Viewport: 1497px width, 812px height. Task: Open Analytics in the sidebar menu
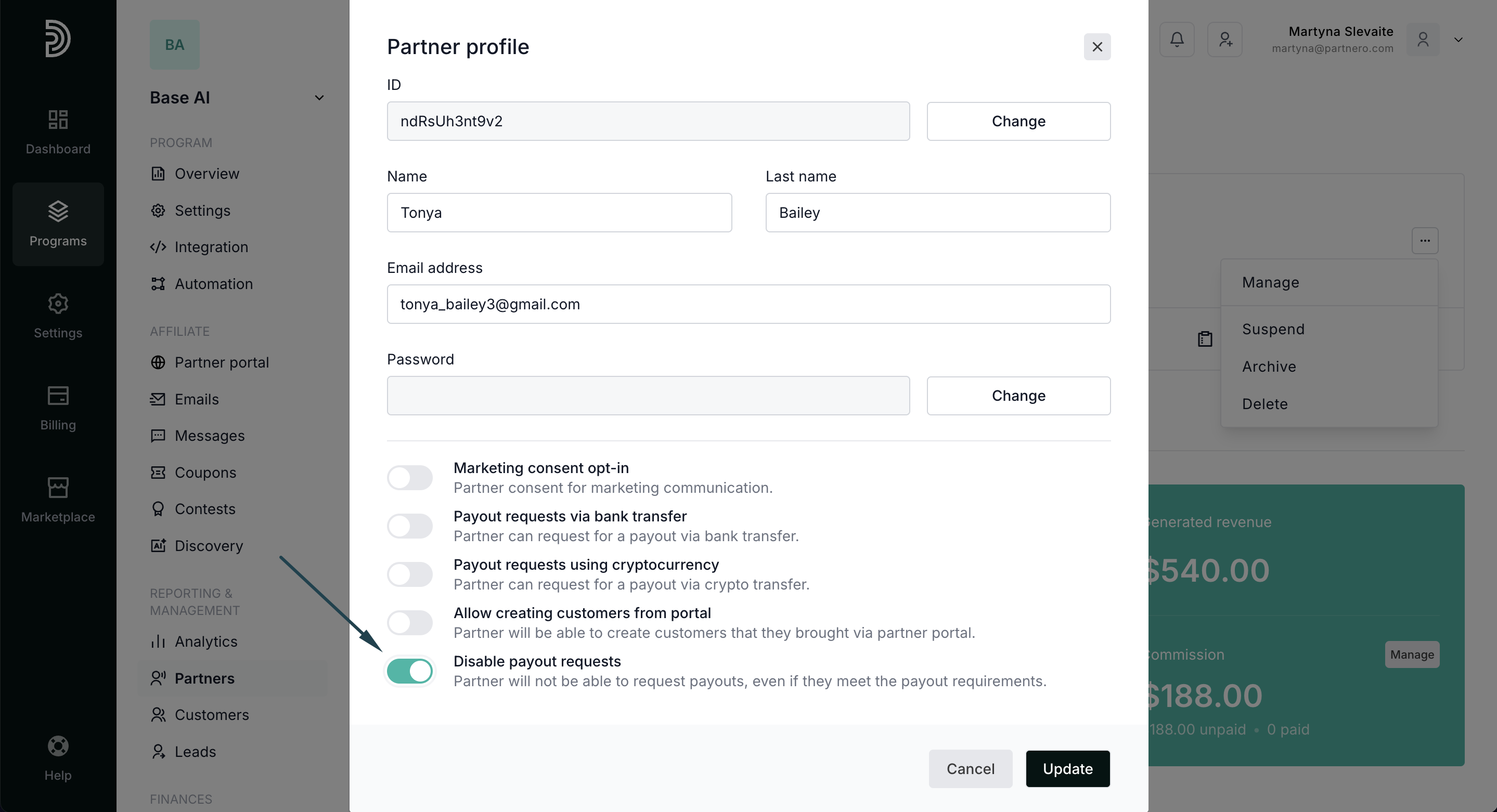coord(206,641)
